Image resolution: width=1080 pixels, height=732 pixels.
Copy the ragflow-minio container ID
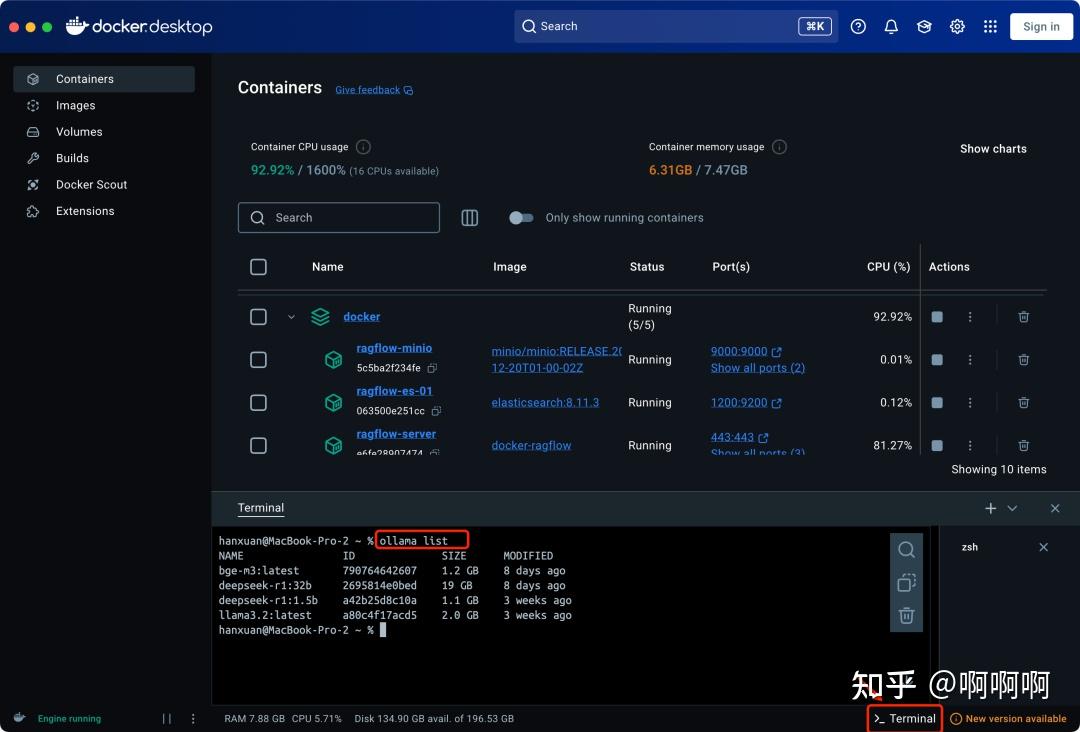433,368
